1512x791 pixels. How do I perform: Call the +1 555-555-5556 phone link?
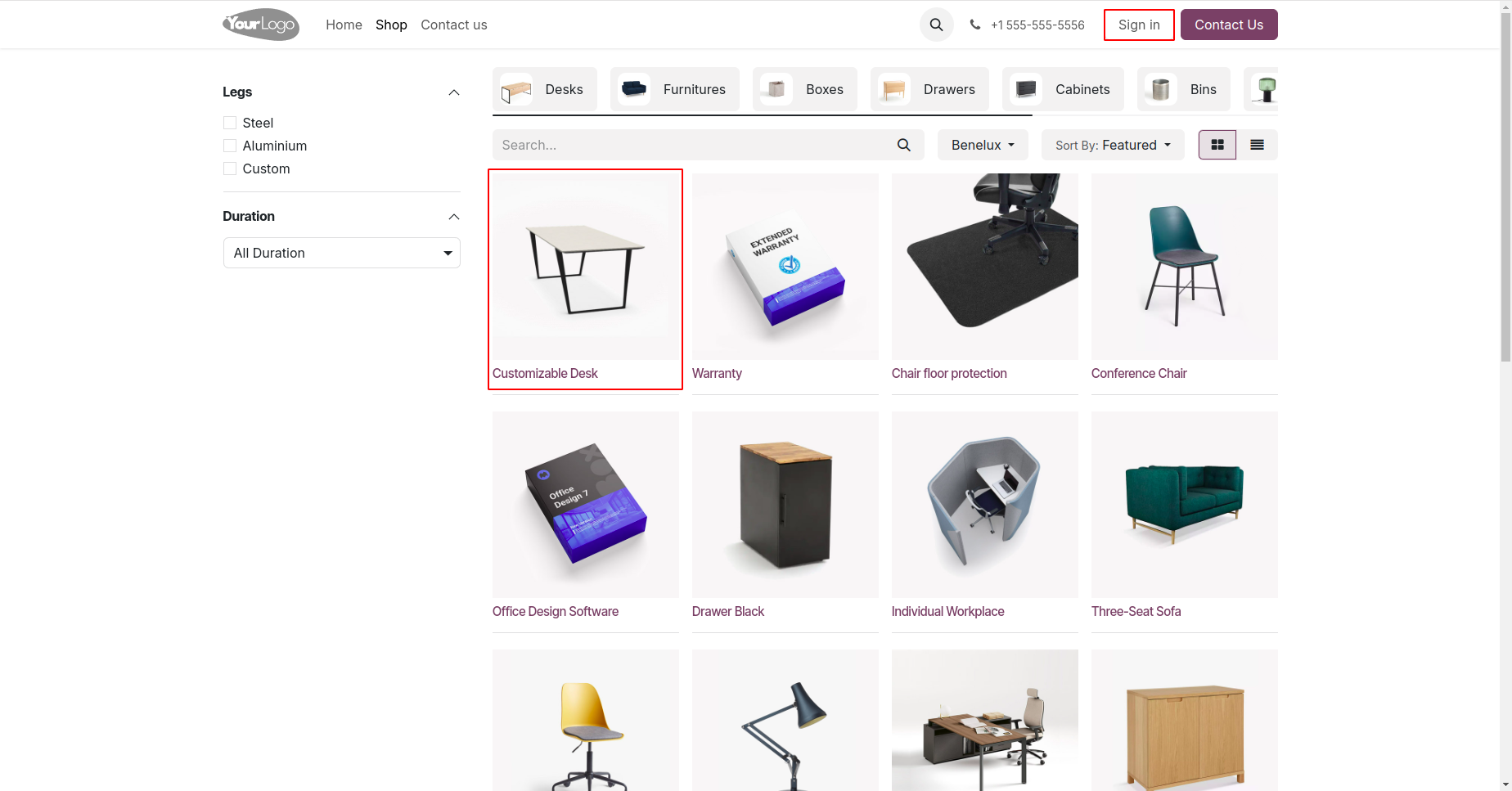pyautogui.click(x=1037, y=25)
